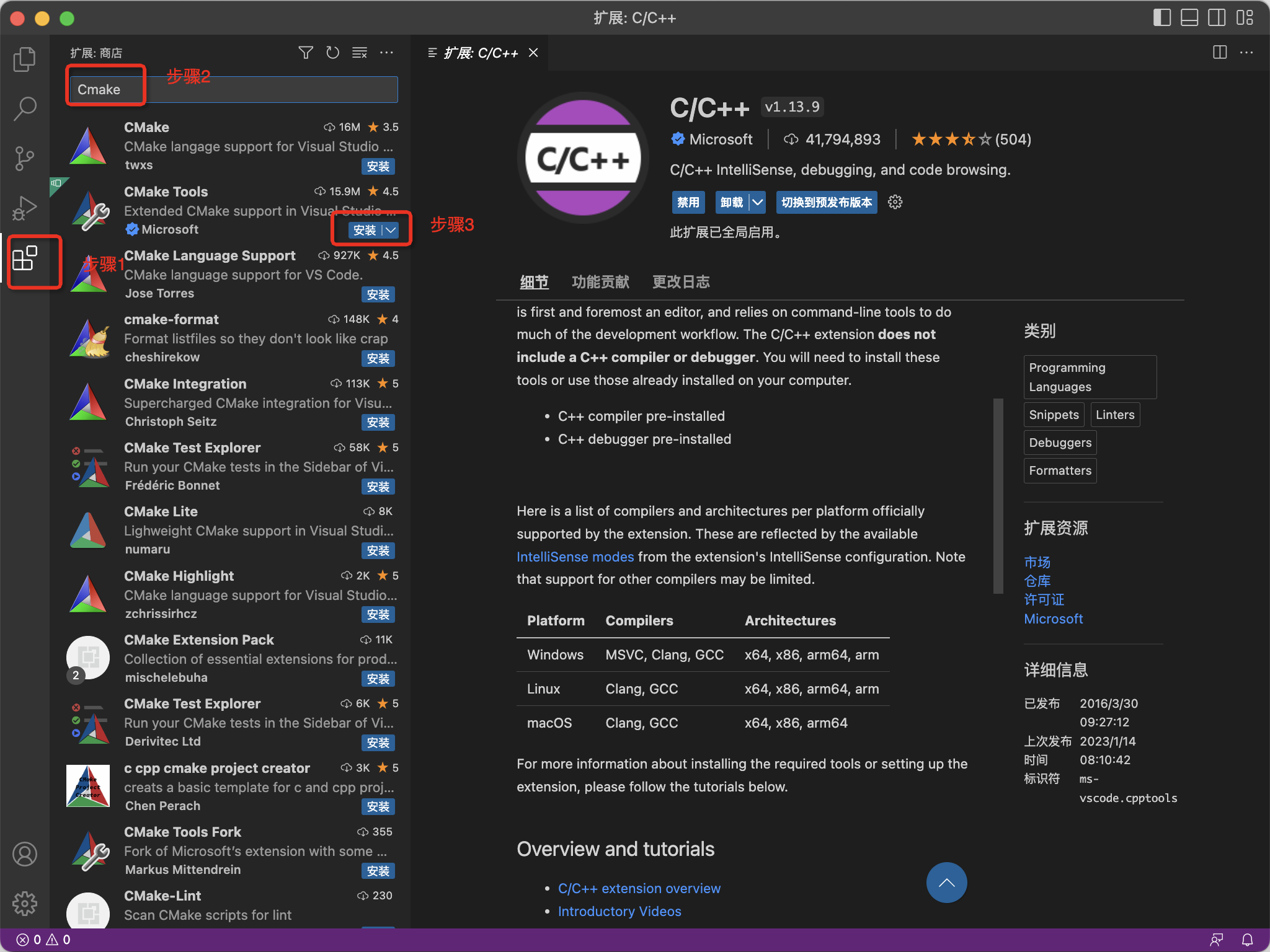Screen dimensions: 1270x952
Task: Open the Introductory Videos link
Action: (619, 911)
